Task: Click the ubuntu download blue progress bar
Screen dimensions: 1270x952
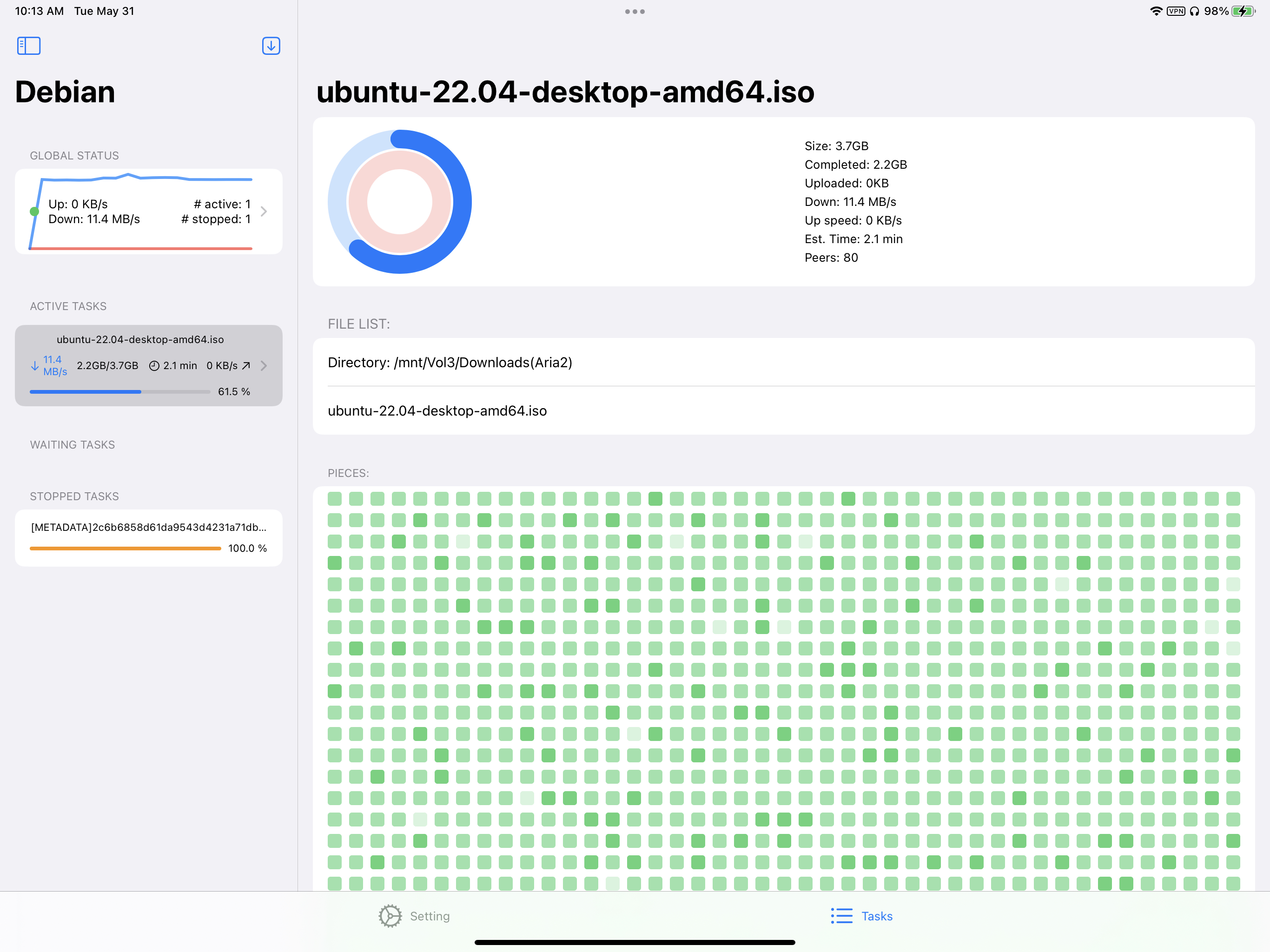Action: point(86,391)
